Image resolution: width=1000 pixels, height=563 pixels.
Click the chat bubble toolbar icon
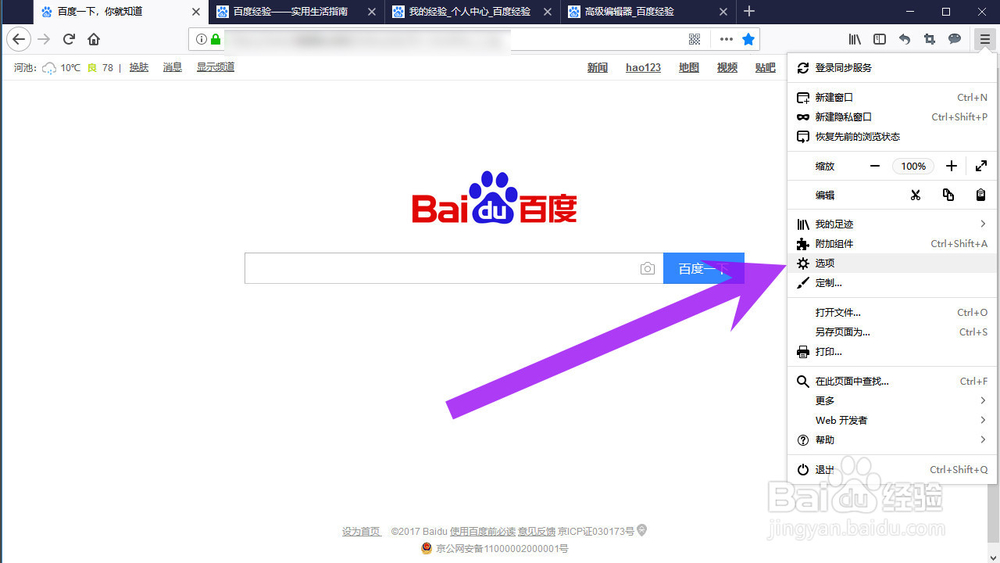click(954, 40)
